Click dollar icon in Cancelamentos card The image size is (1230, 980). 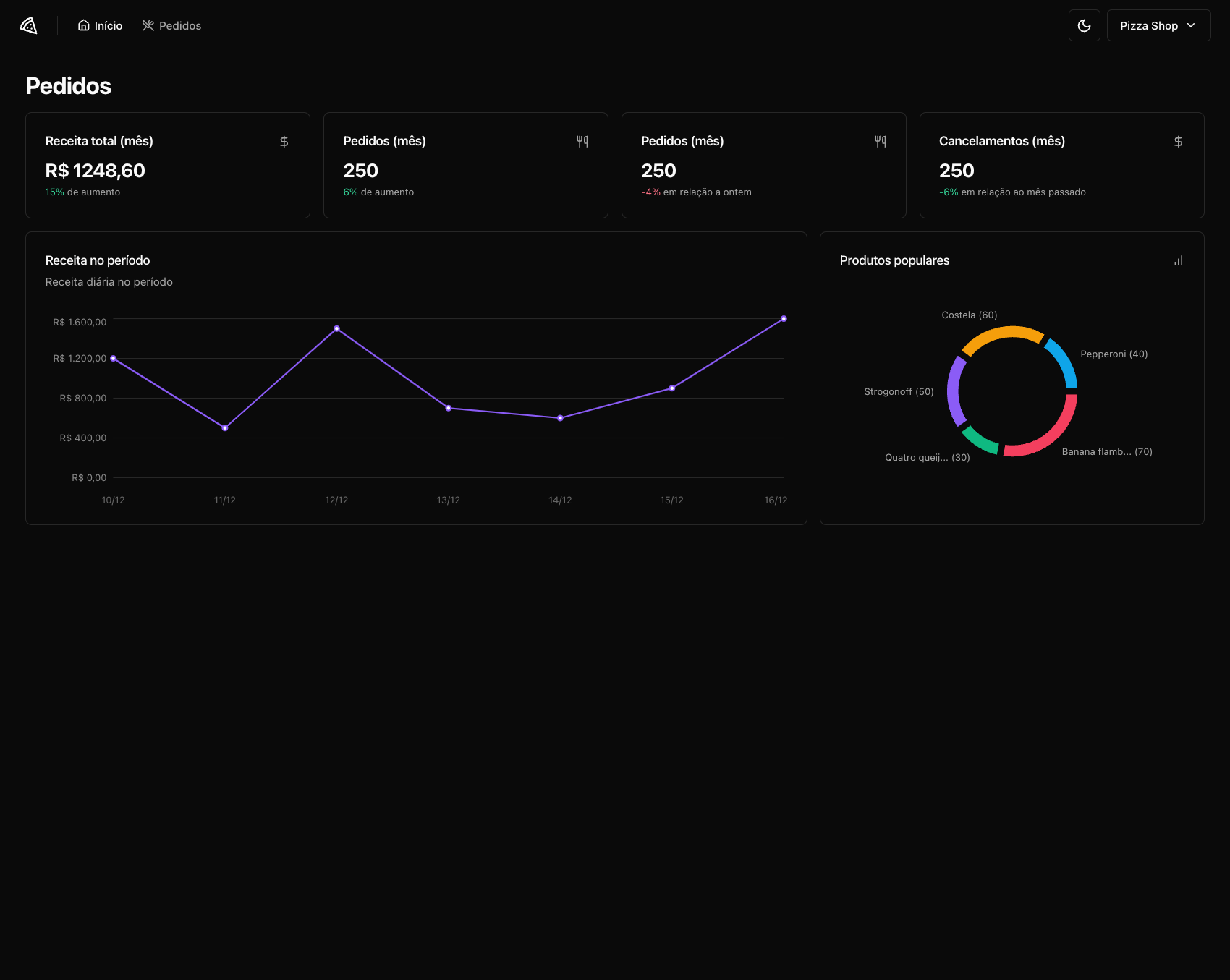pos(1179,142)
